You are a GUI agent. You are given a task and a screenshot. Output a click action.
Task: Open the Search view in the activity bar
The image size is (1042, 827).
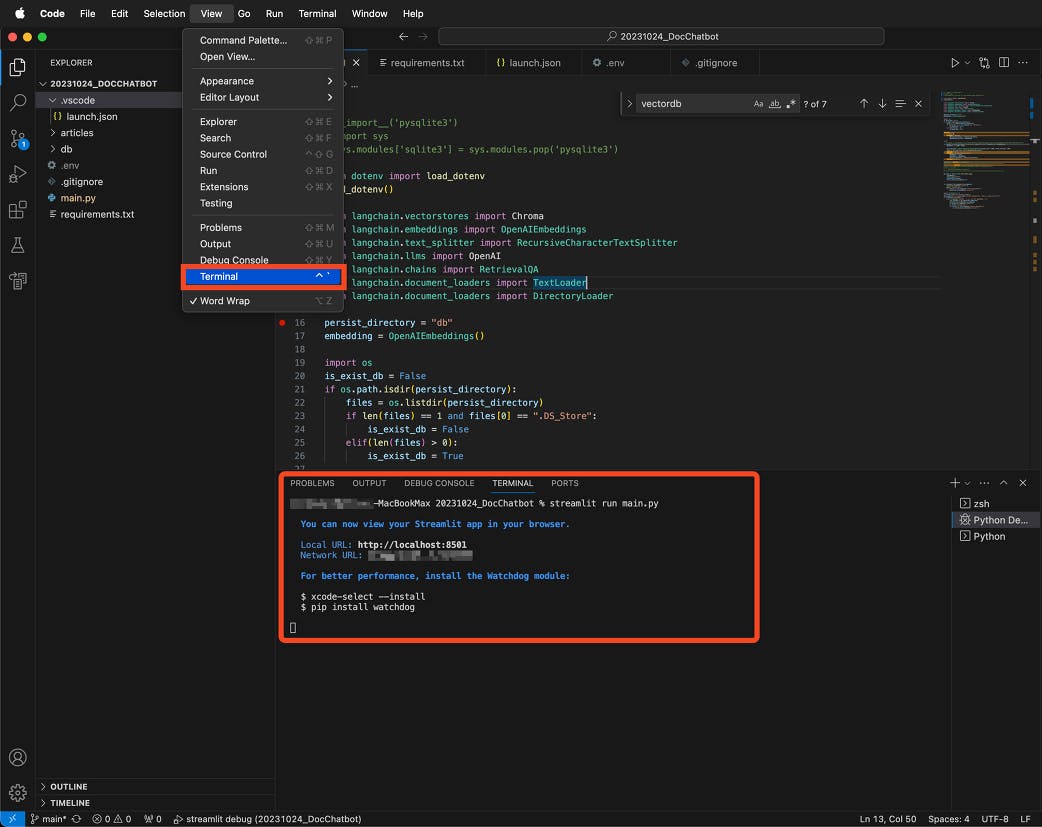[17, 102]
